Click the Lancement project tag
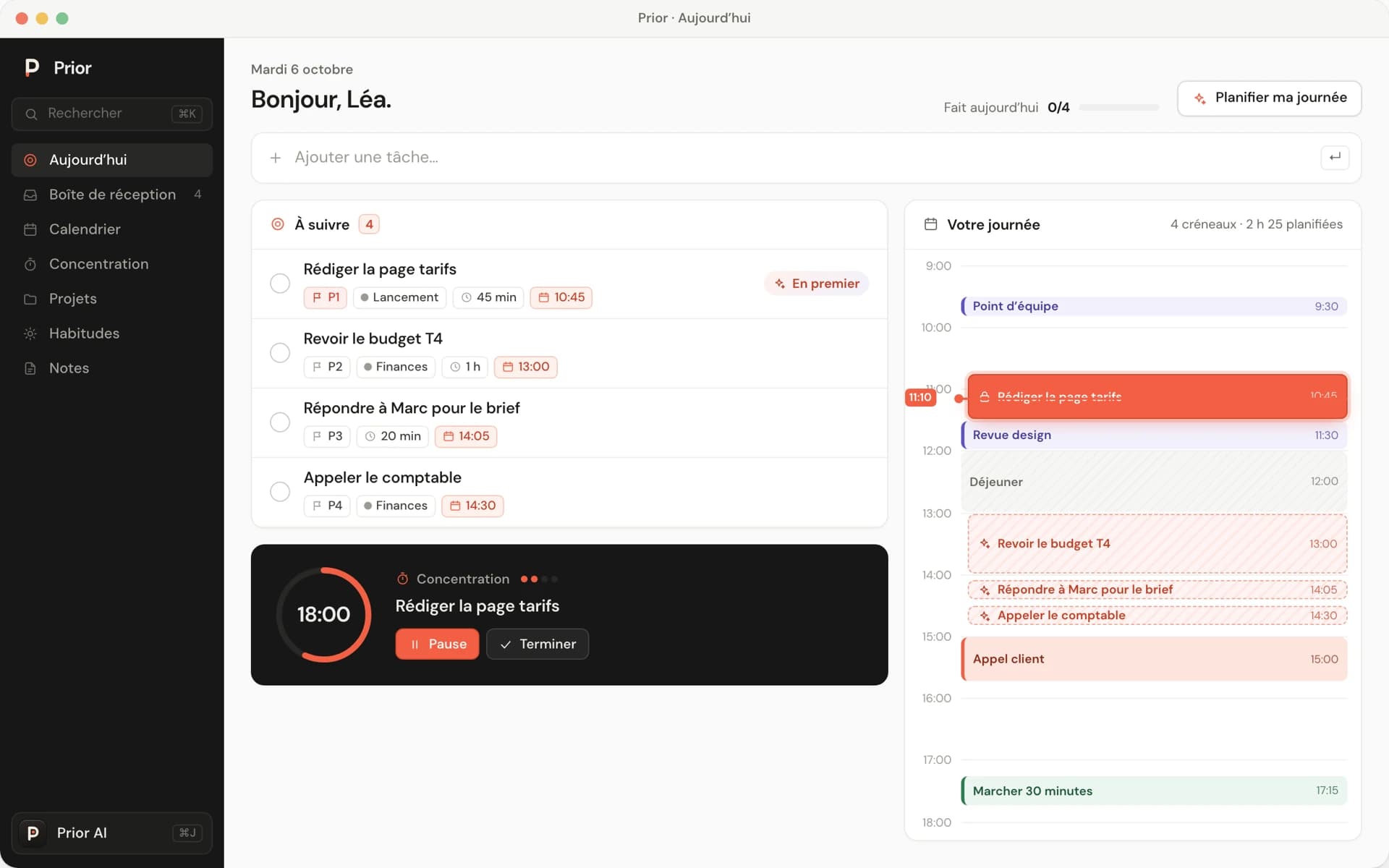This screenshot has width=1389, height=868. pos(399,297)
